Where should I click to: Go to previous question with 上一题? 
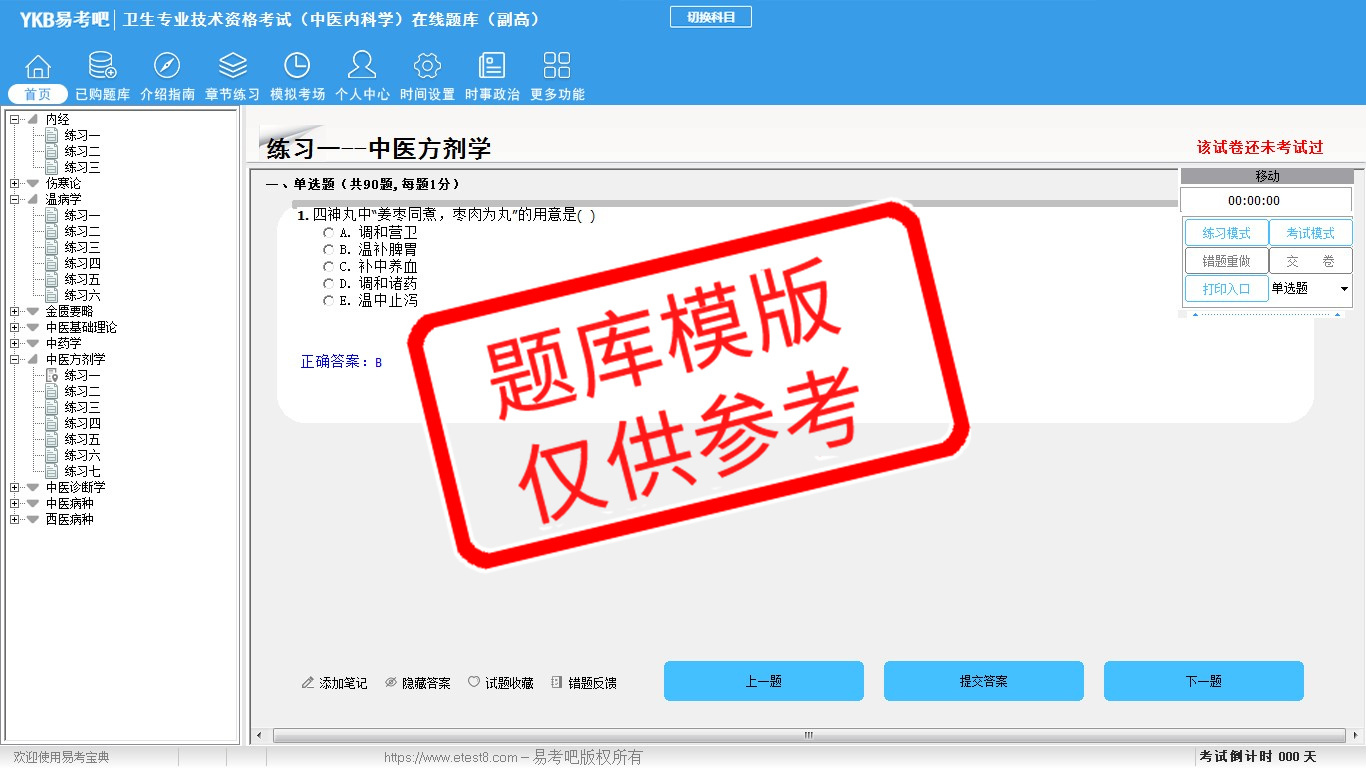[x=764, y=681]
